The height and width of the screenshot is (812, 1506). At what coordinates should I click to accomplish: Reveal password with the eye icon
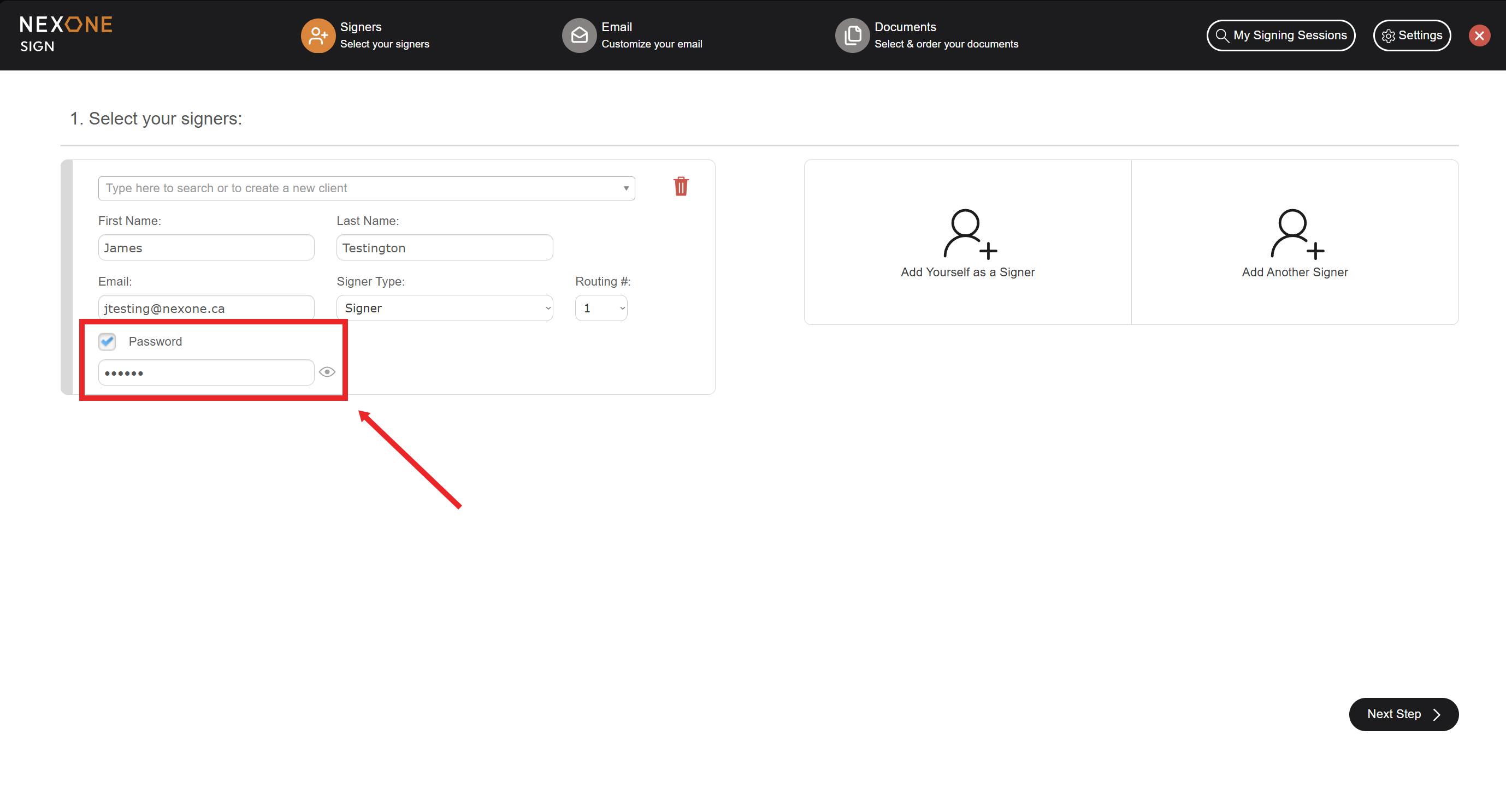pyautogui.click(x=327, y=372)
